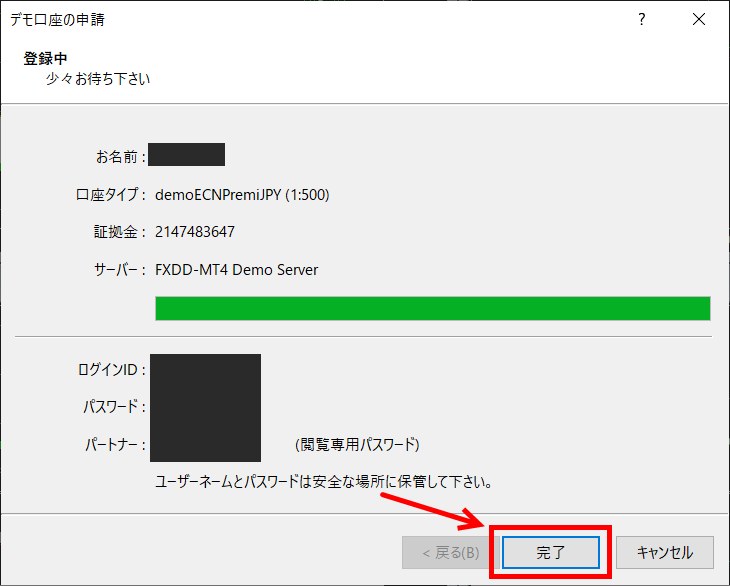Select the demoECNPremiJPY (1:500) account type text
The height and width of the screenshot is (586, 730).
(242, 195)
